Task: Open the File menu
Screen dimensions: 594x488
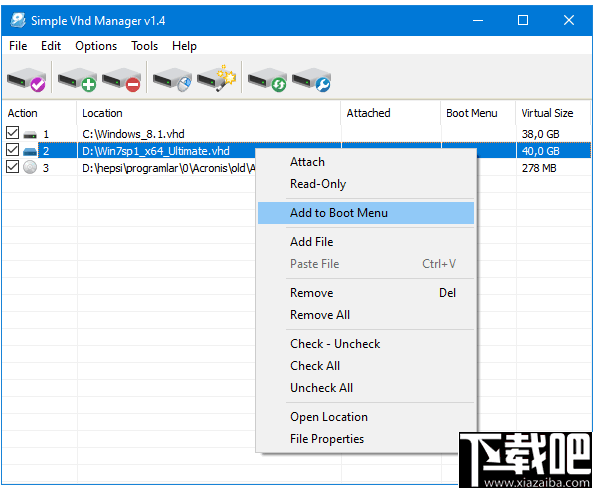Action: [x=18, y=46]
